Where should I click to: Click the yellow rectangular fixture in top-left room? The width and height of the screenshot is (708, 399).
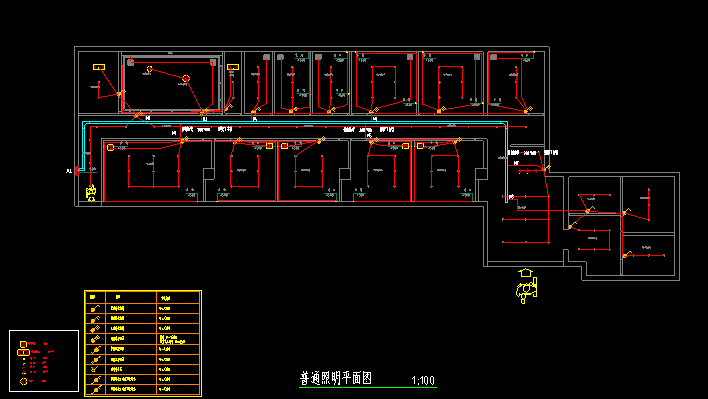pyautogui.click(x=99, y=67)
